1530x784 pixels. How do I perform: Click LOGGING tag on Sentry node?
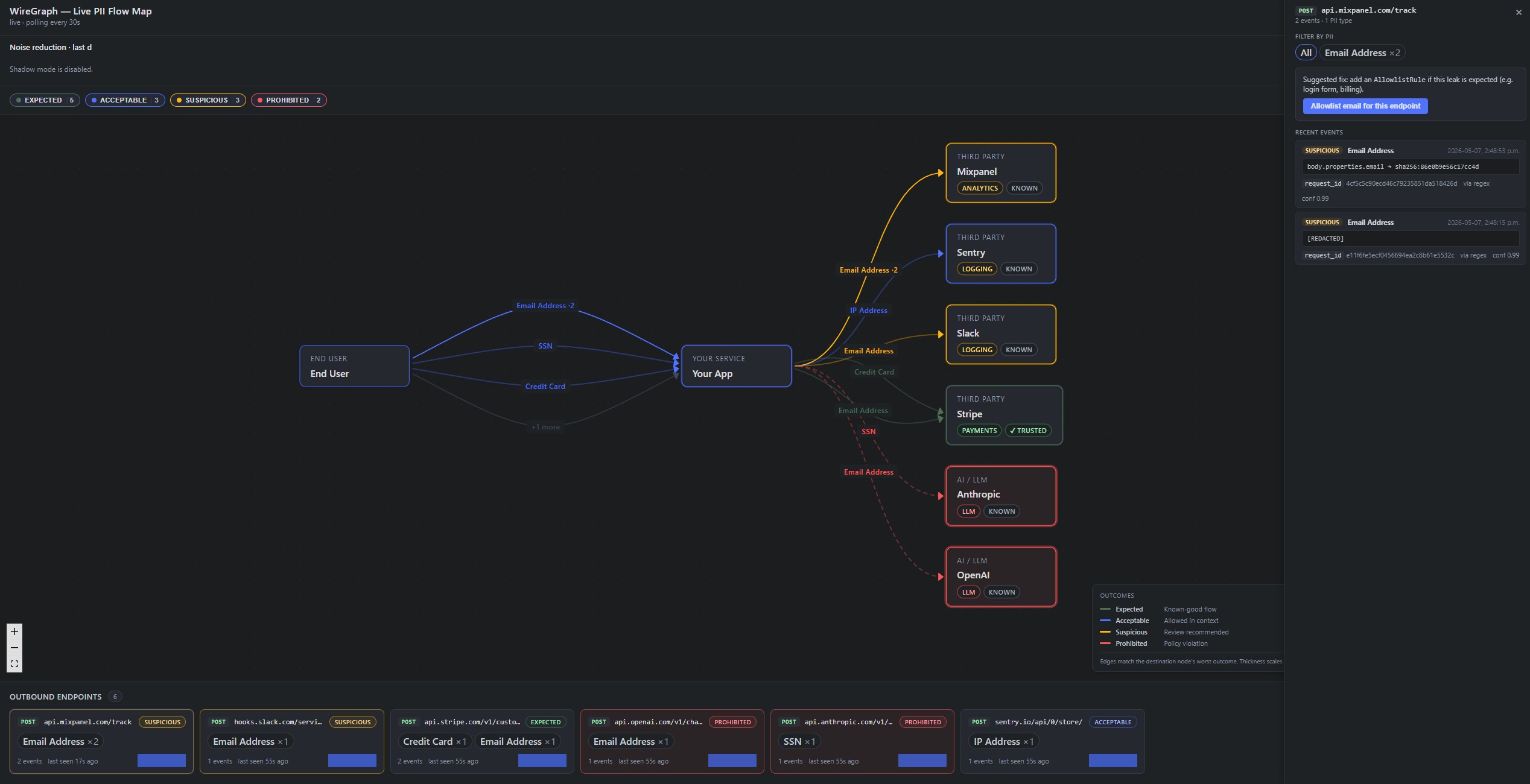pyautogui.click(x=977, y=269)
